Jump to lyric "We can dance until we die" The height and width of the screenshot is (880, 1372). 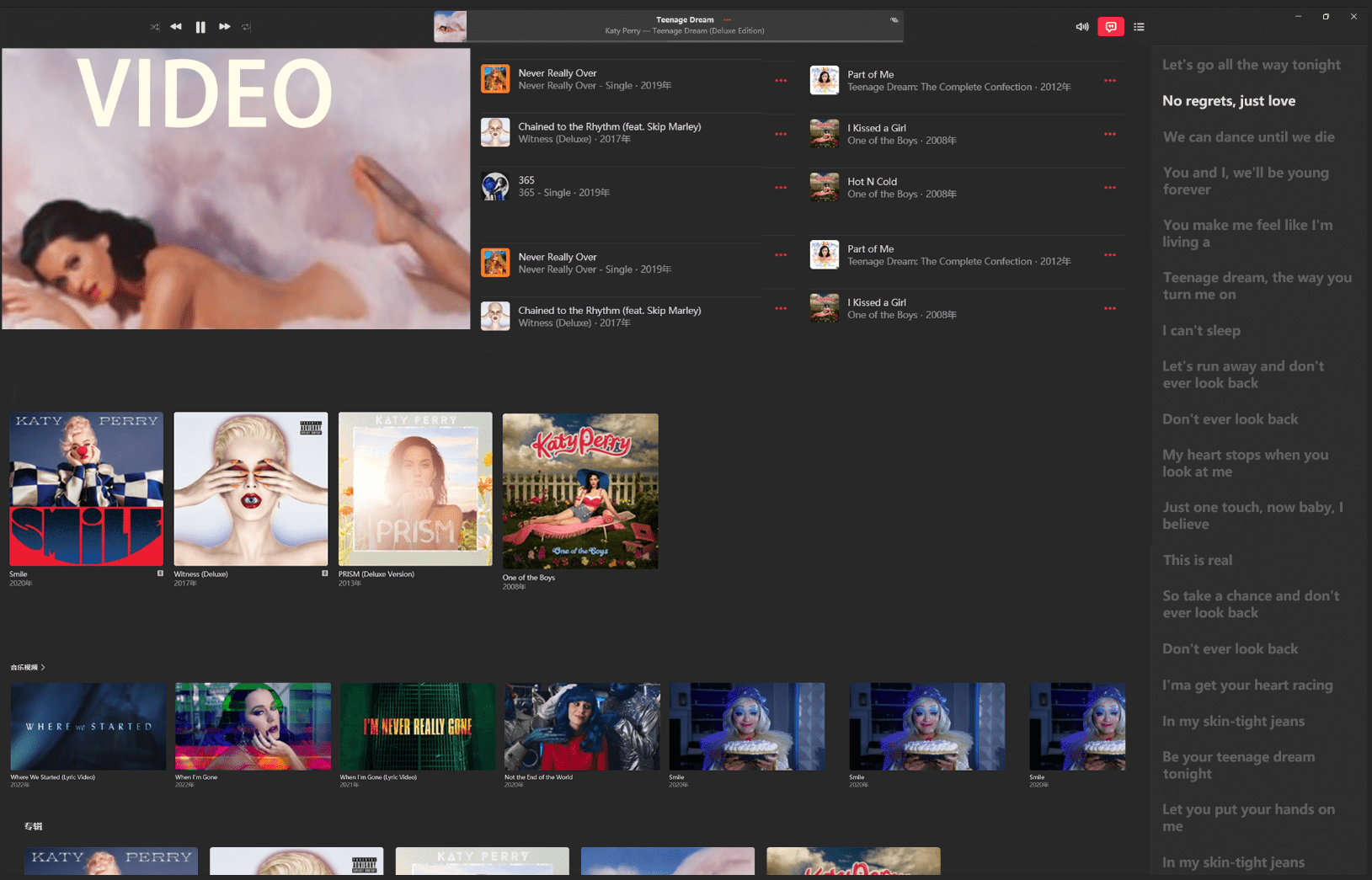pyautogui.click(x=1248, y=137)
